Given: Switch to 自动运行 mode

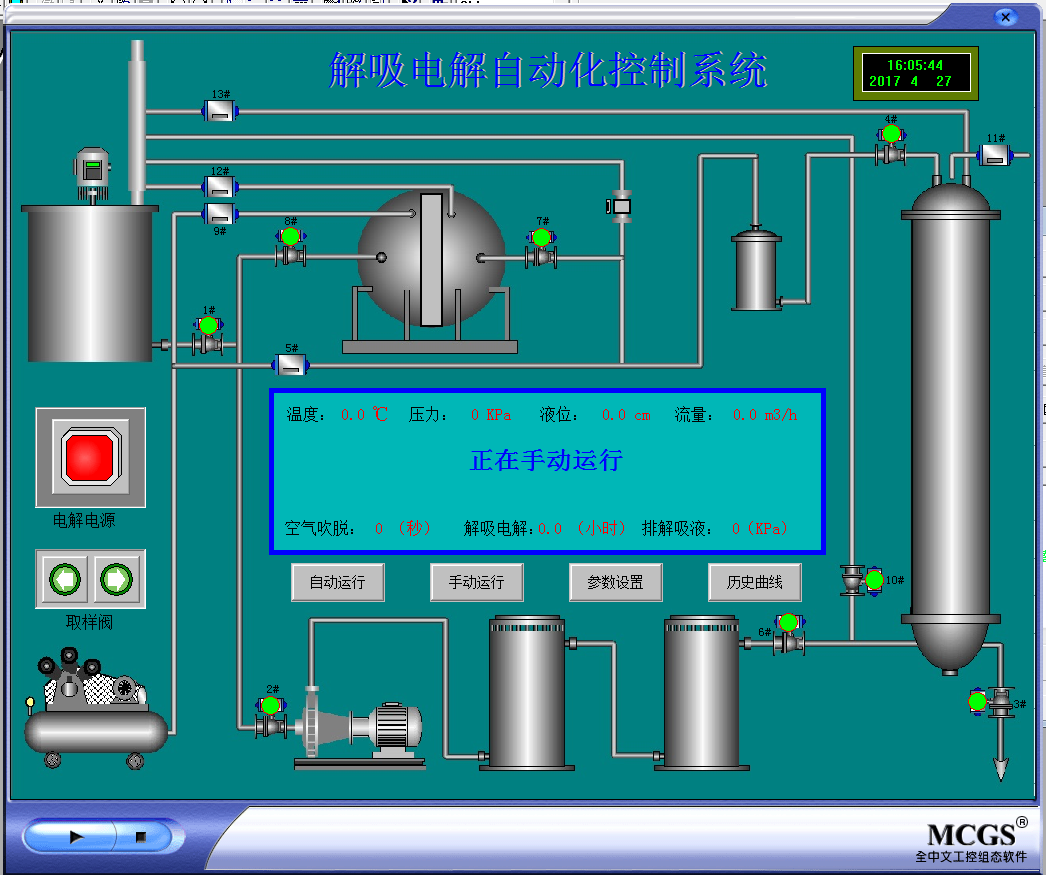Looking at the screenshot, I should tap(338, 582).
